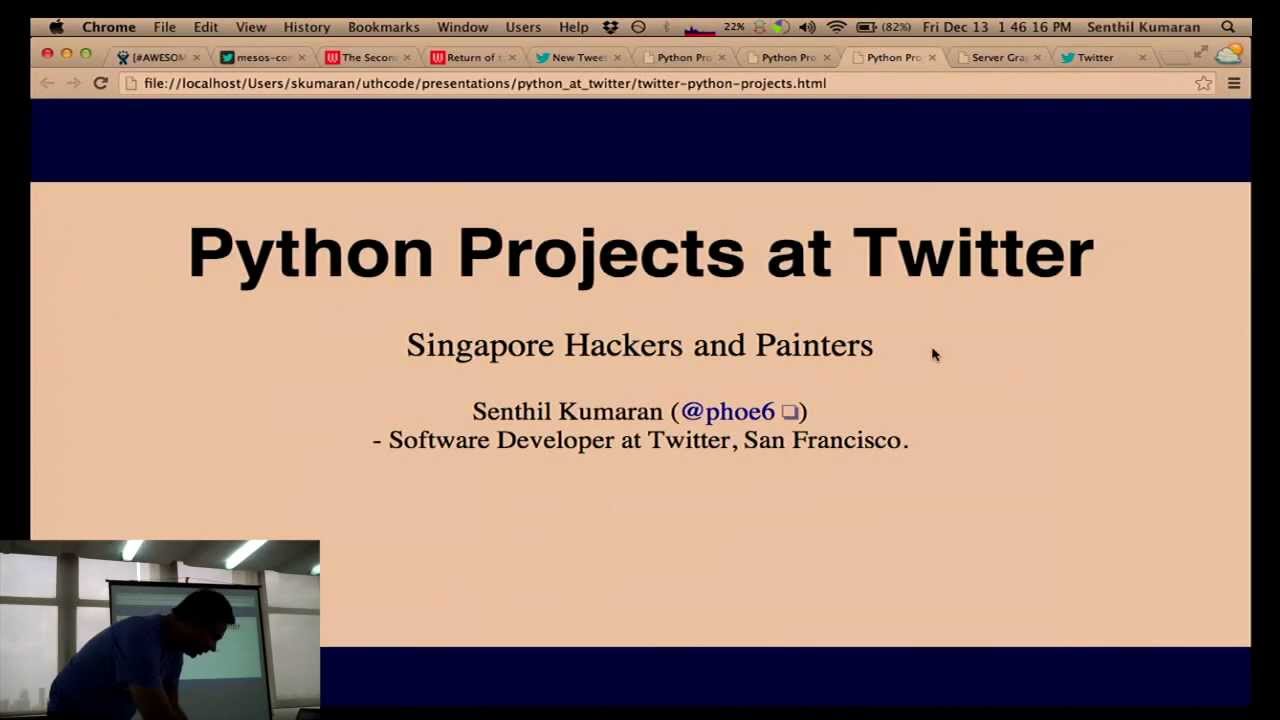The height and width of the screenshot is (720, 1280).
Task: Click the webcam video thumbnail of the presenter
Action: (160, 628)
